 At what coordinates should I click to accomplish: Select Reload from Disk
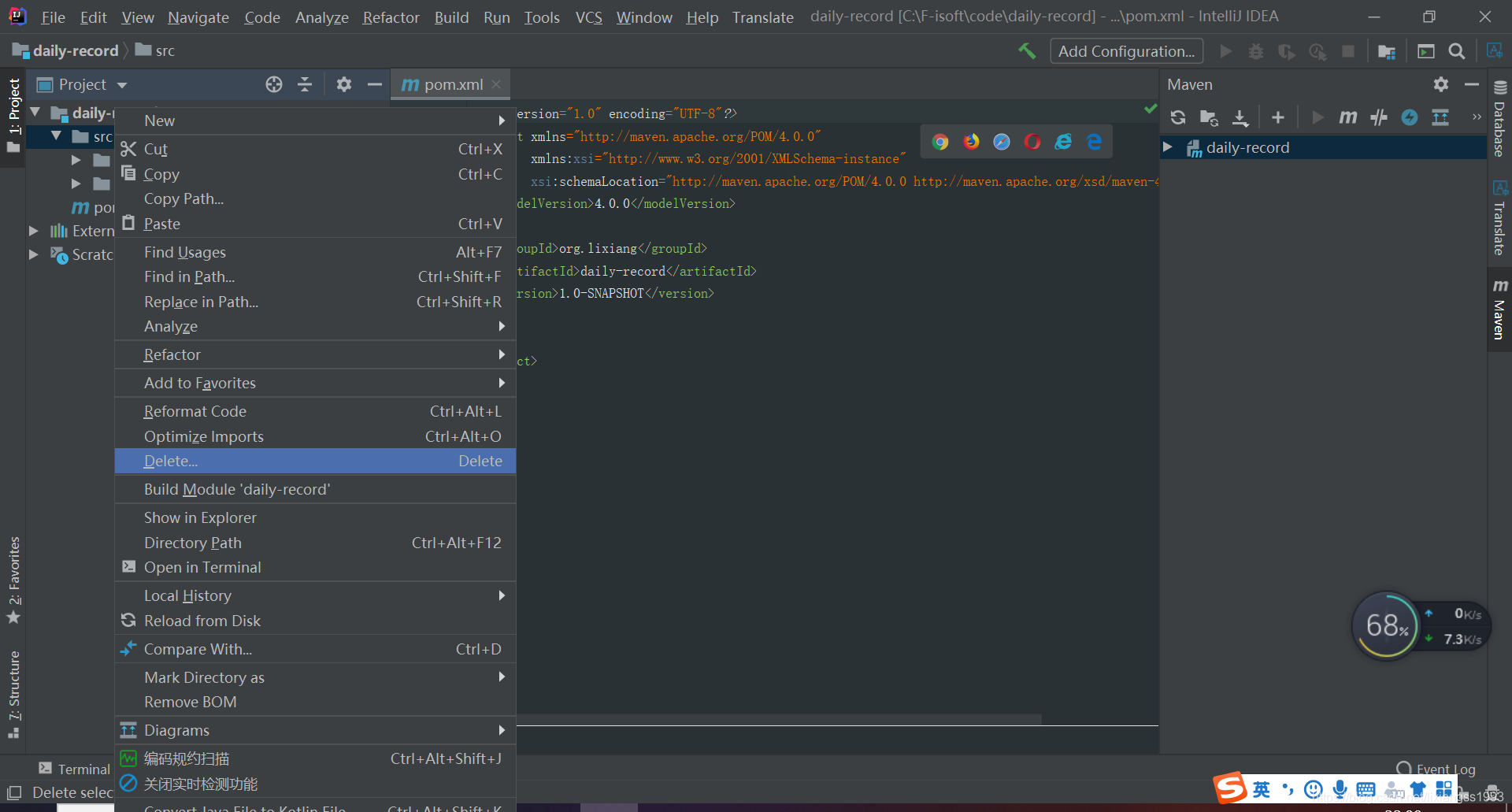tap(315, 621)
